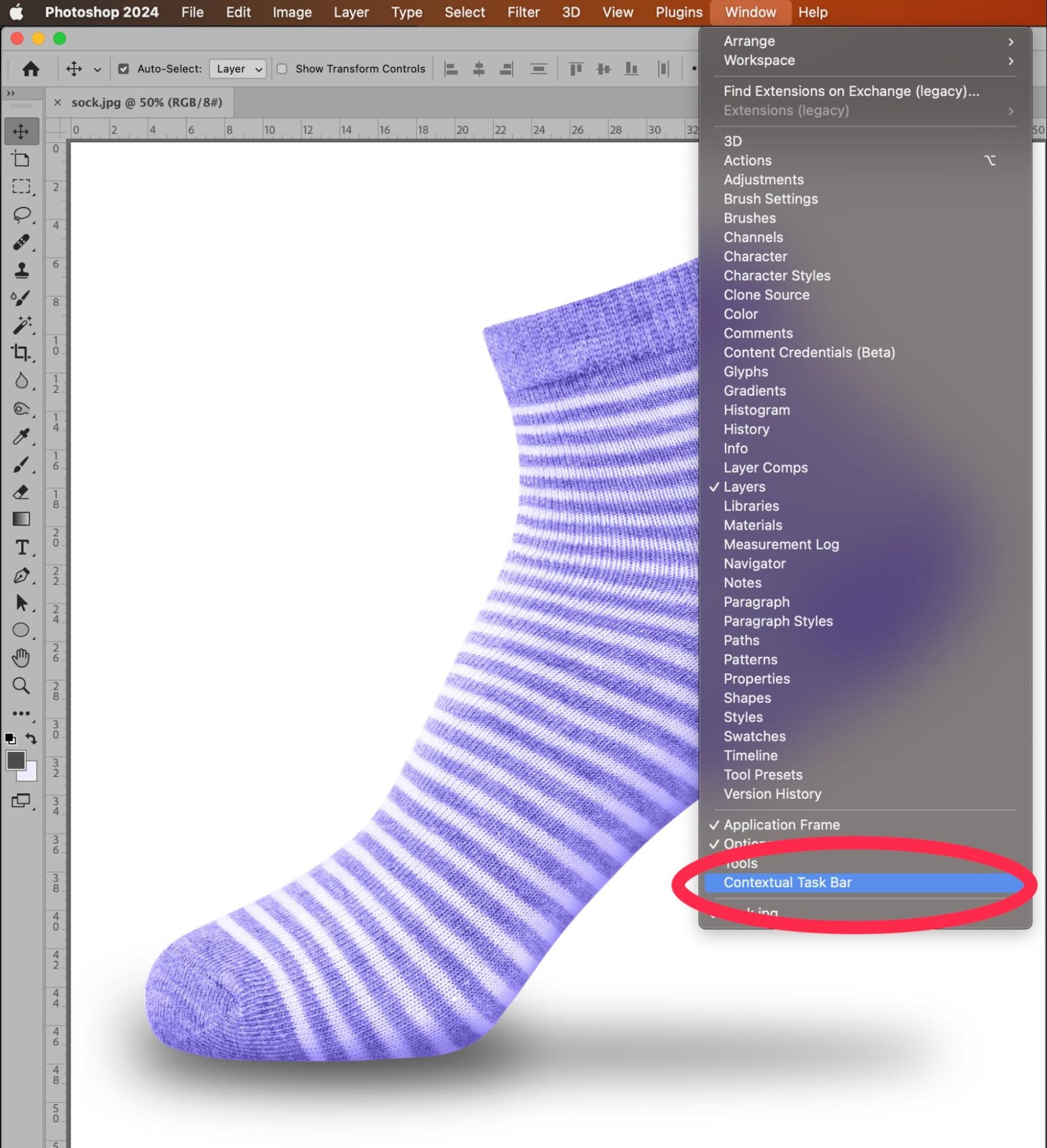1047x1148 pixels.
Task: Uncheck the Auto-Select checkbox
Action: tap(123, 69)
